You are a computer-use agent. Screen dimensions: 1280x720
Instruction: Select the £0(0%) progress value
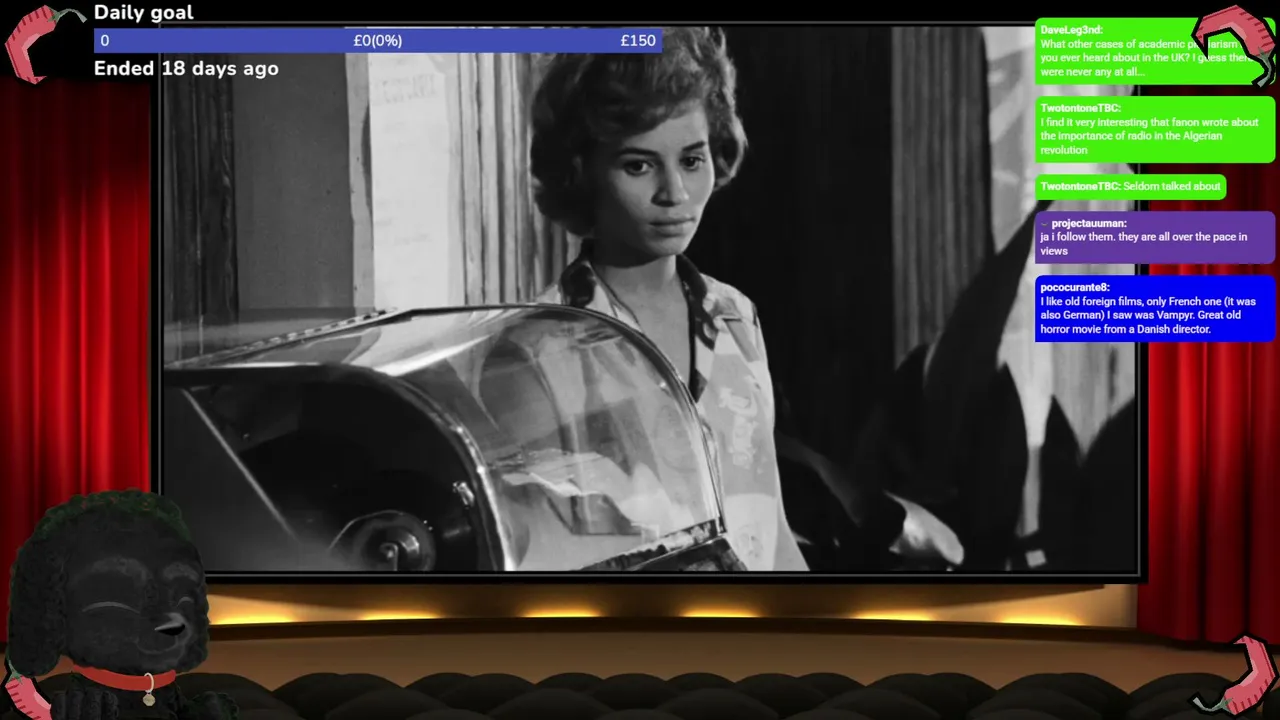(x=378, y=41)
